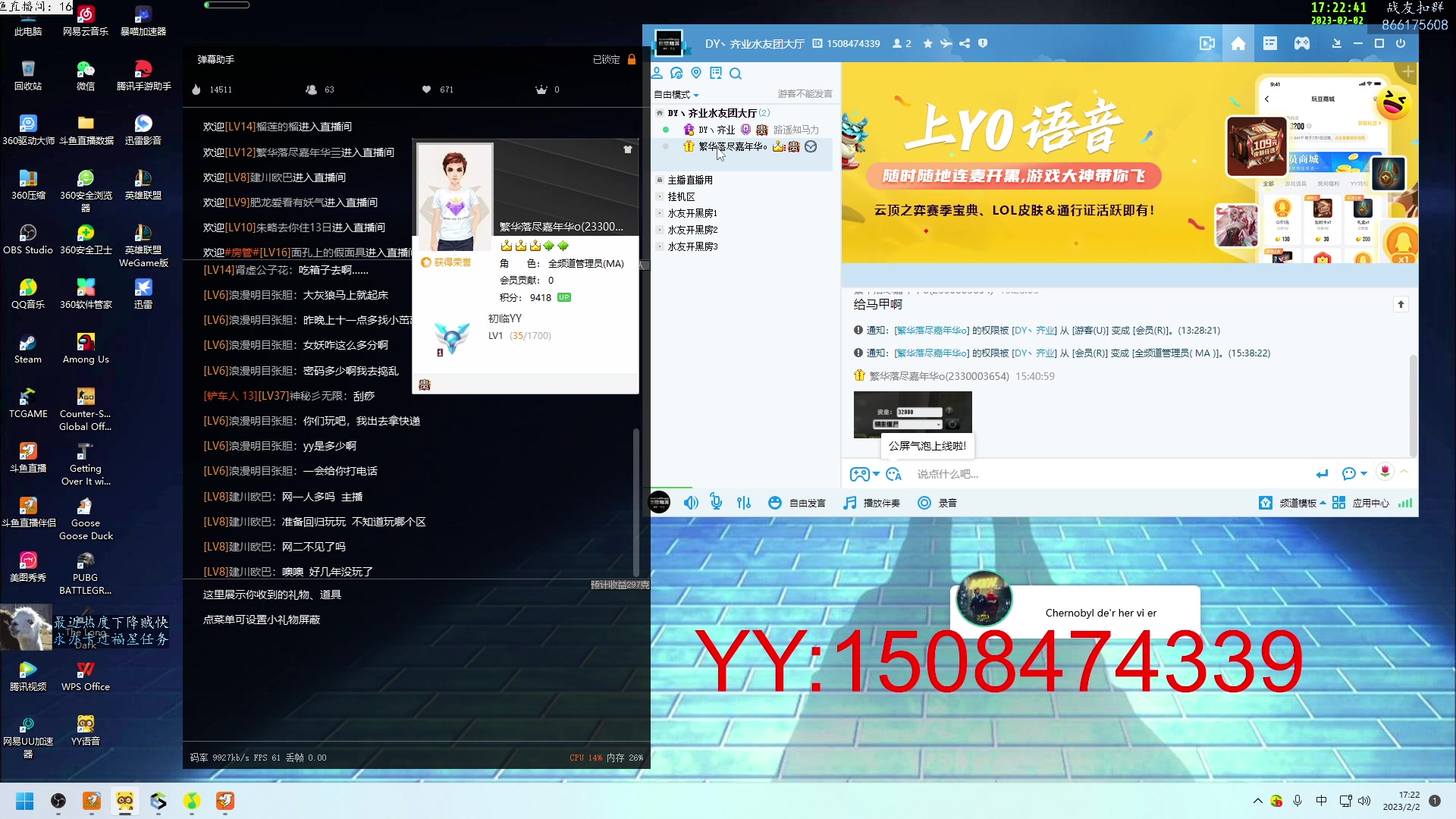Image resolution: width=1456 pixels, height=819 pixels.
Task: Click 获得荣誉 link in user profile card
Action: click(447, 262)
